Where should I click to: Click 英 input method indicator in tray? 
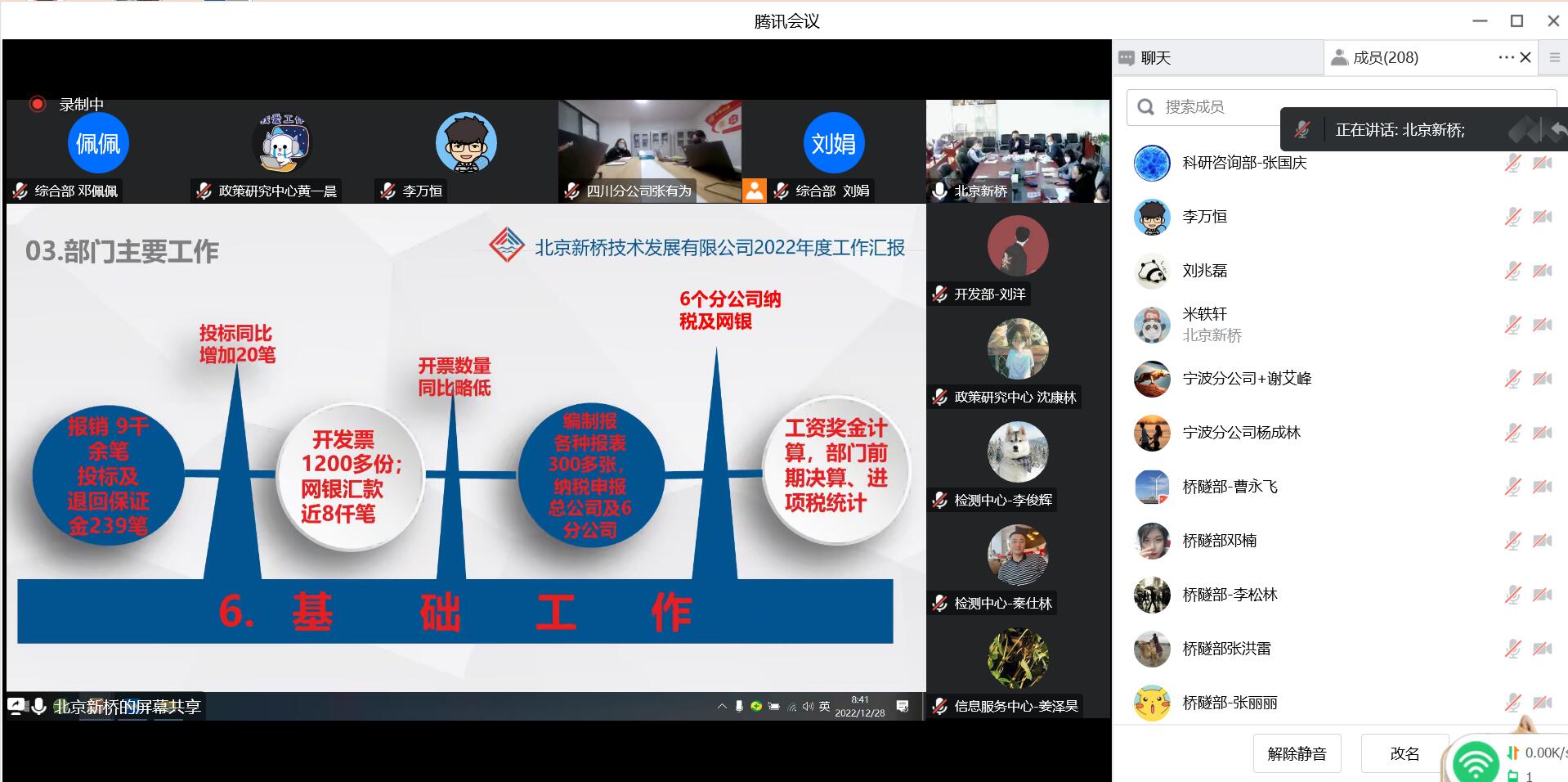824,706
